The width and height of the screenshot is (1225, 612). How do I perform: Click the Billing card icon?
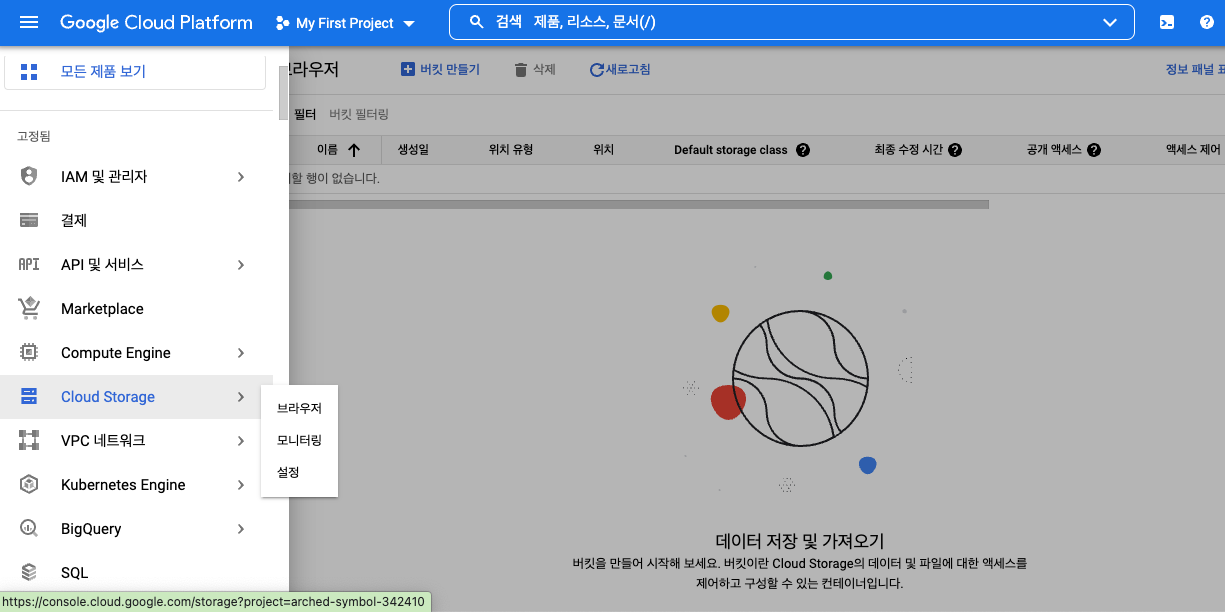(29, 220)
